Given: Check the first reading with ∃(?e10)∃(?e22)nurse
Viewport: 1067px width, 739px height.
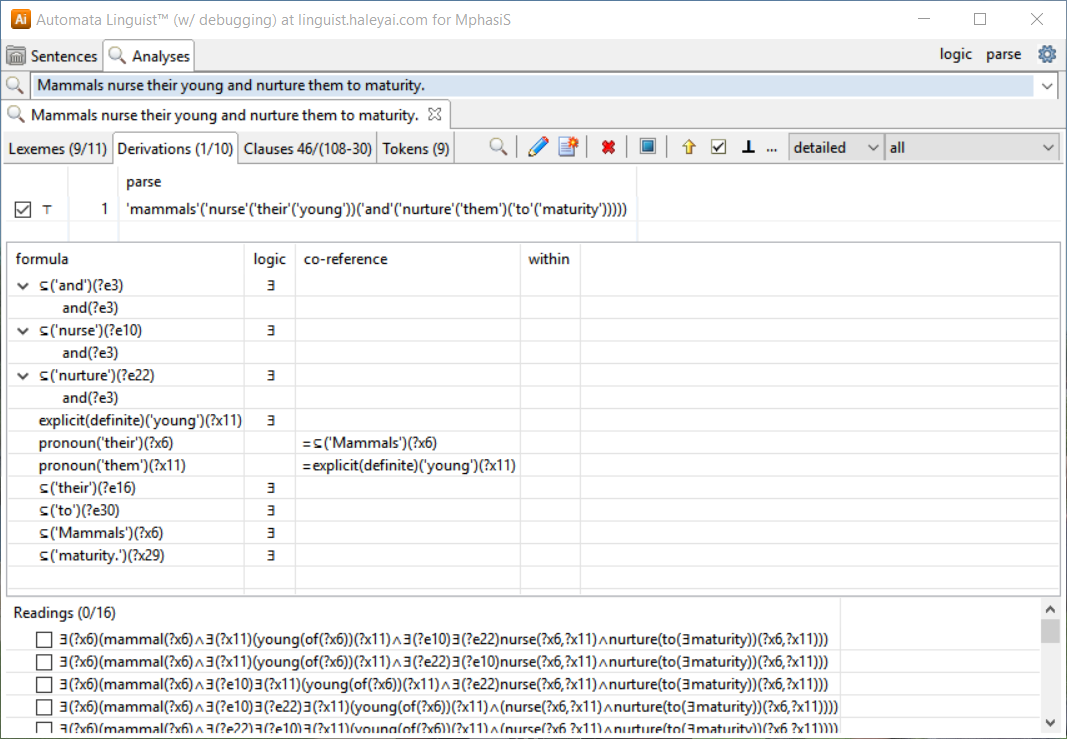Looking at the screenshot, I should [x=44, y=640].
